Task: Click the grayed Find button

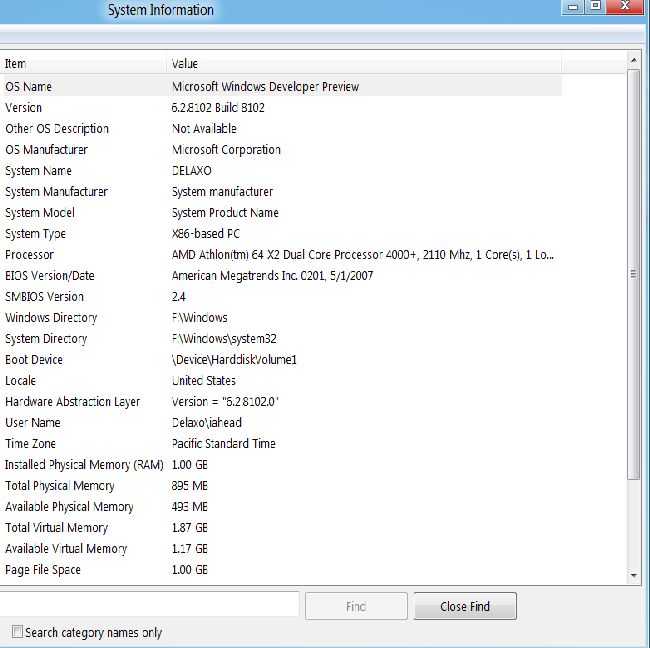Action: [x=356, y=606]
